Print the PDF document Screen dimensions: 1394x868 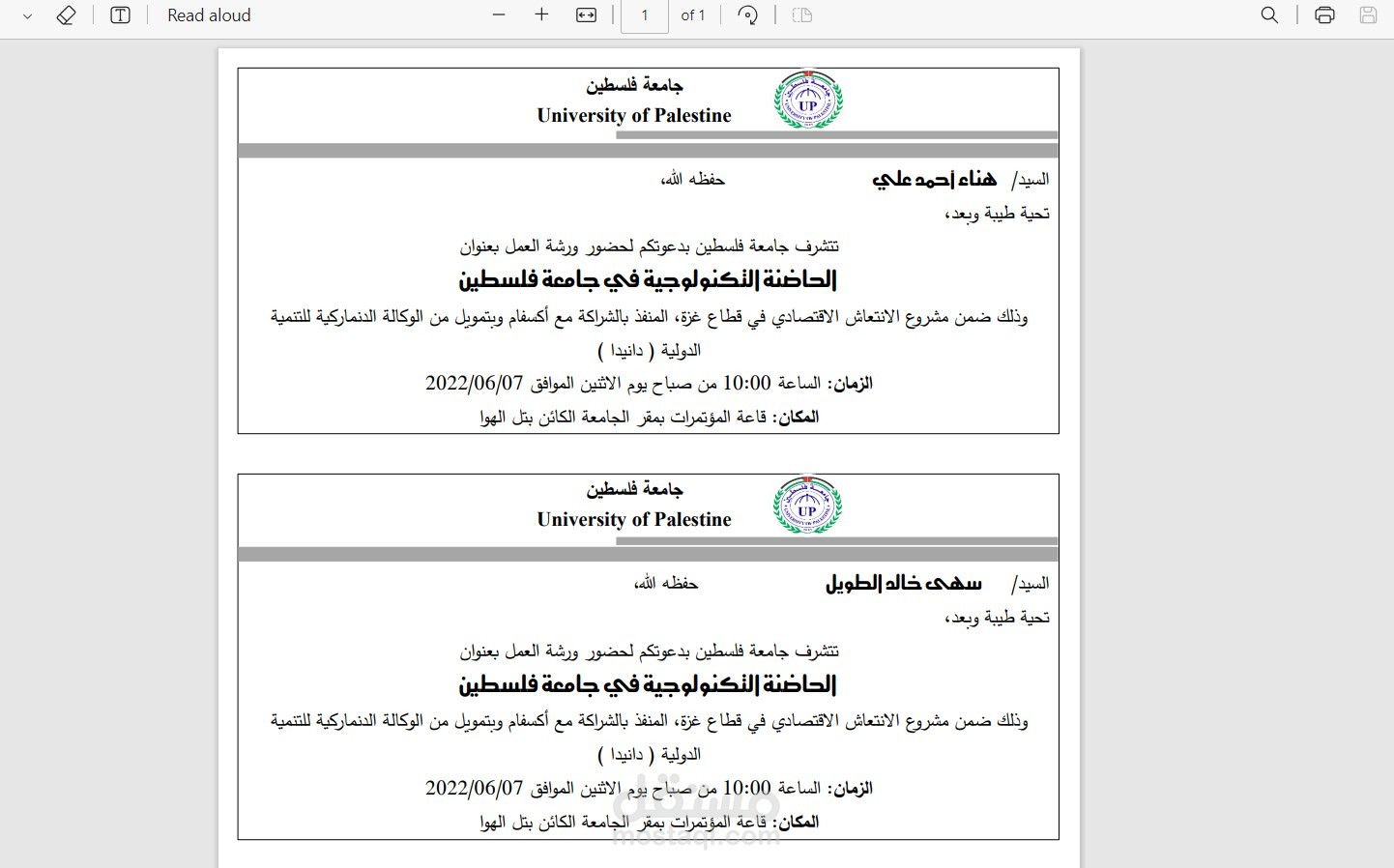click(1324, 15)
